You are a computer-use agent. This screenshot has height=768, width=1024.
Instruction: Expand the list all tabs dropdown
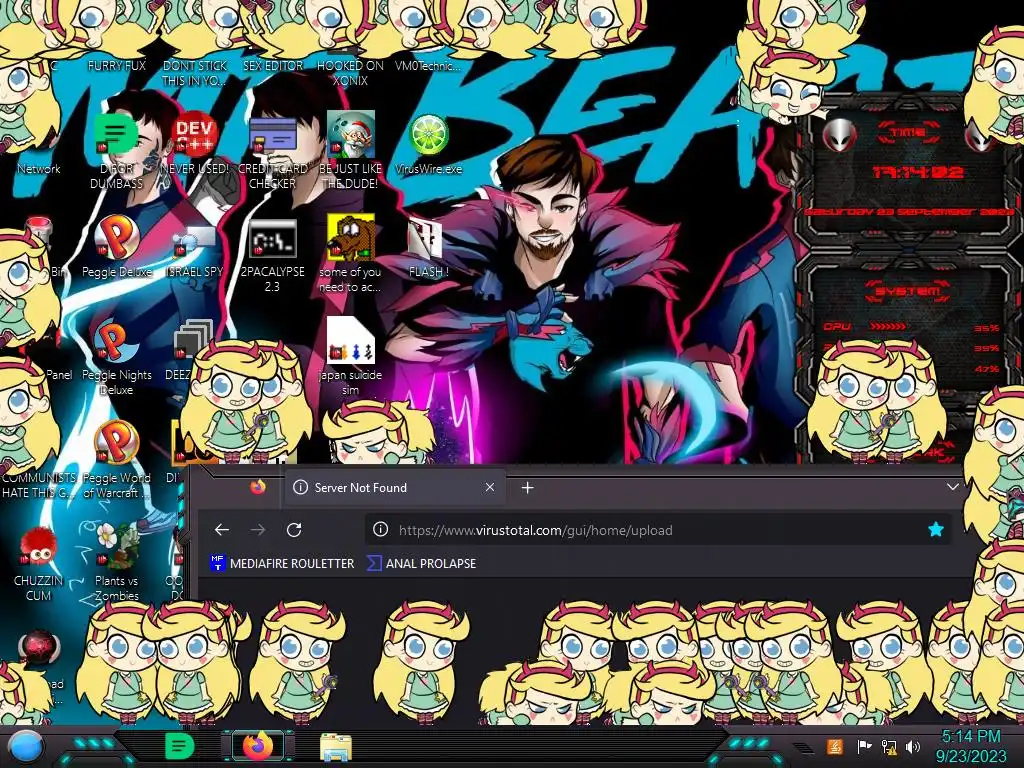click(953, 487)
